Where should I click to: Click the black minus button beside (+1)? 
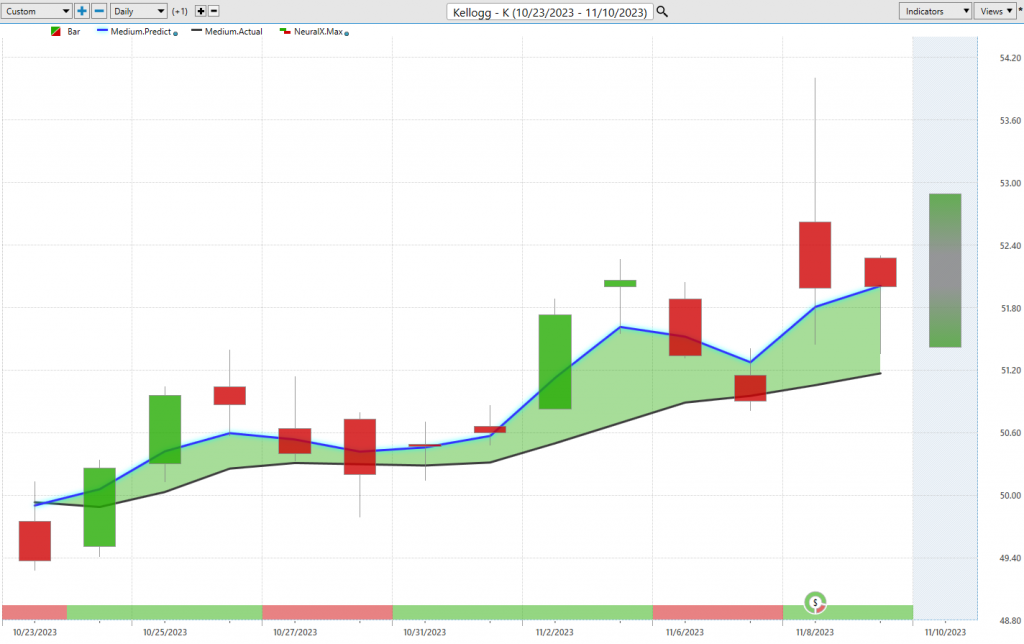[214, 11]
